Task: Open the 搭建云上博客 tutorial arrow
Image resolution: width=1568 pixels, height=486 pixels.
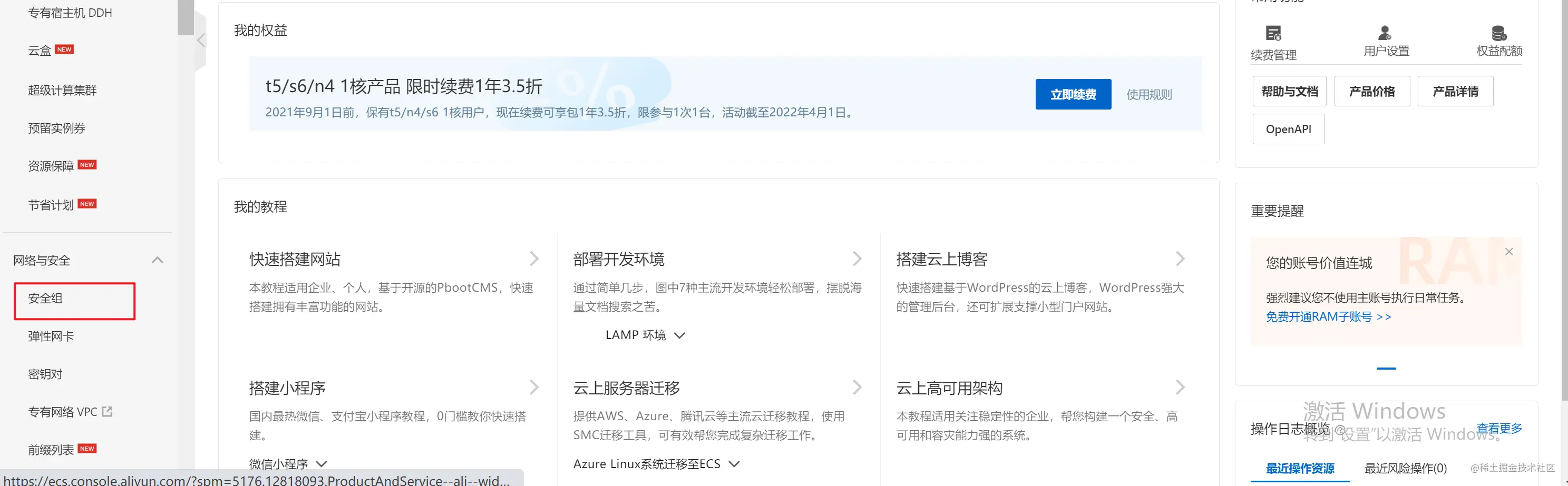Action: (x=1180, y=259)
